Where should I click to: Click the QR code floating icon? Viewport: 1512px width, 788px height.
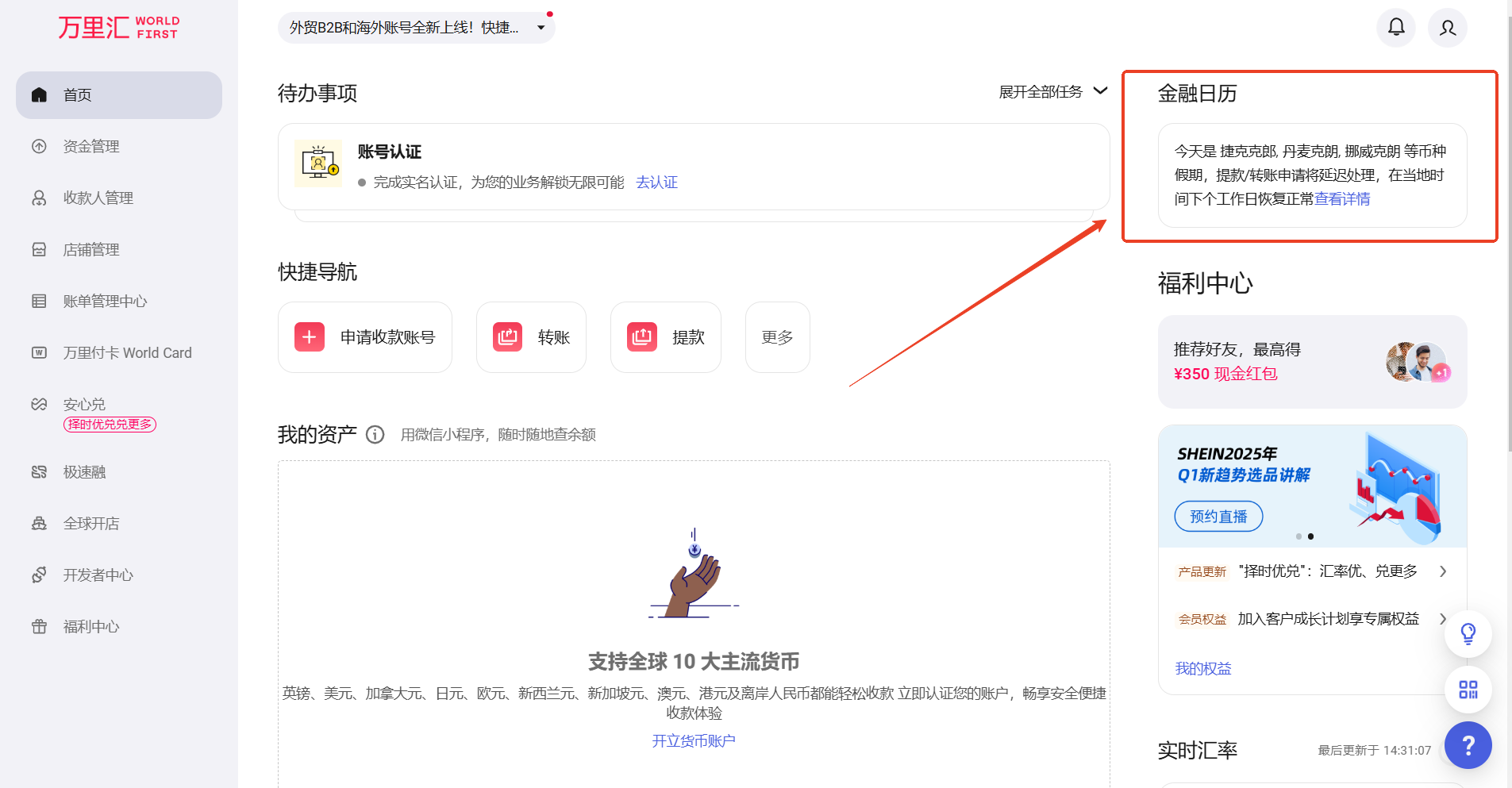tap(1468, 690)
